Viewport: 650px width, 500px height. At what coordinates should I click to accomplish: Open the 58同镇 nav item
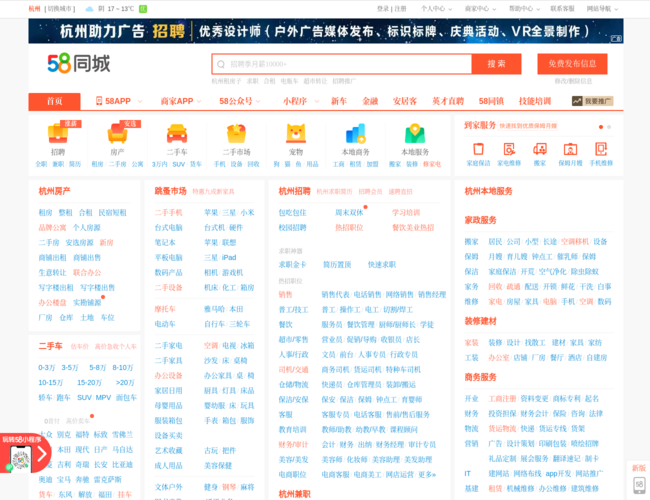coord(491,101)
